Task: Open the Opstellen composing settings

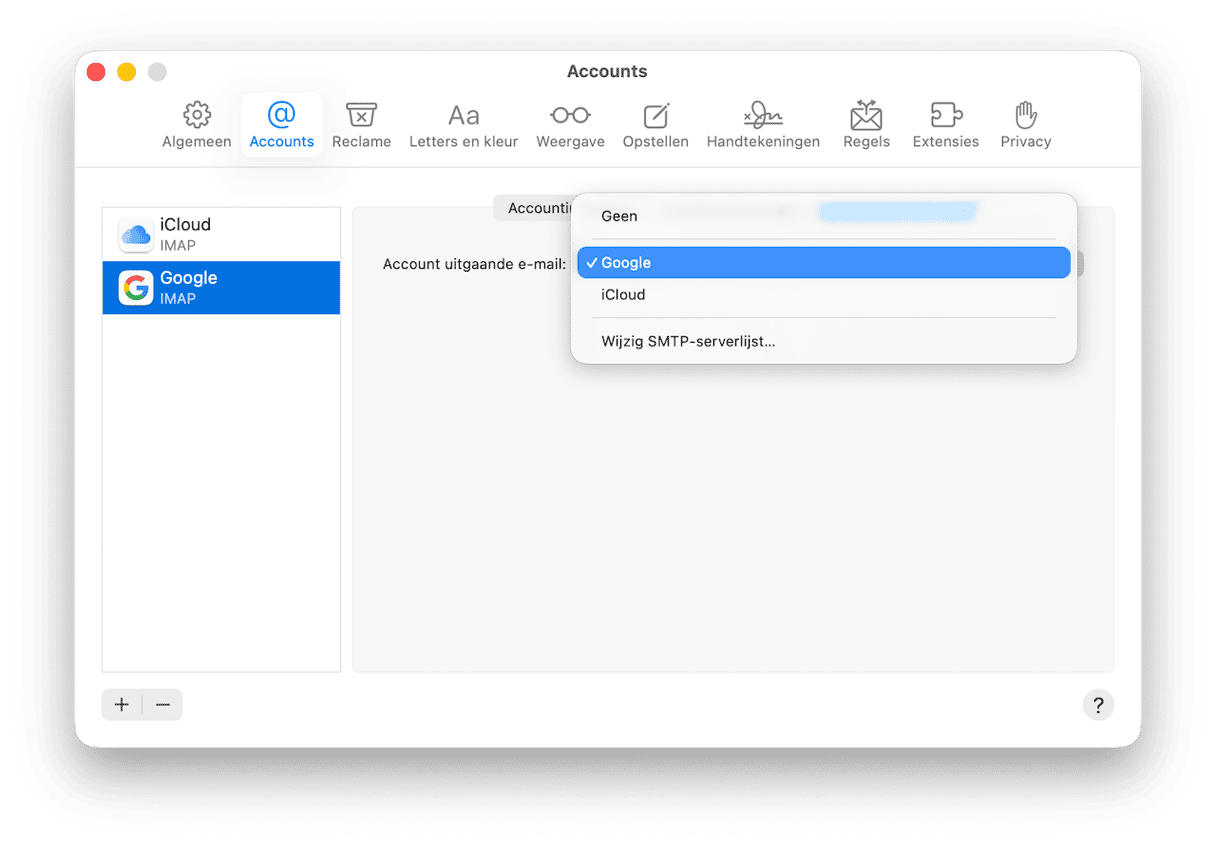Action: tap(655, 123)
